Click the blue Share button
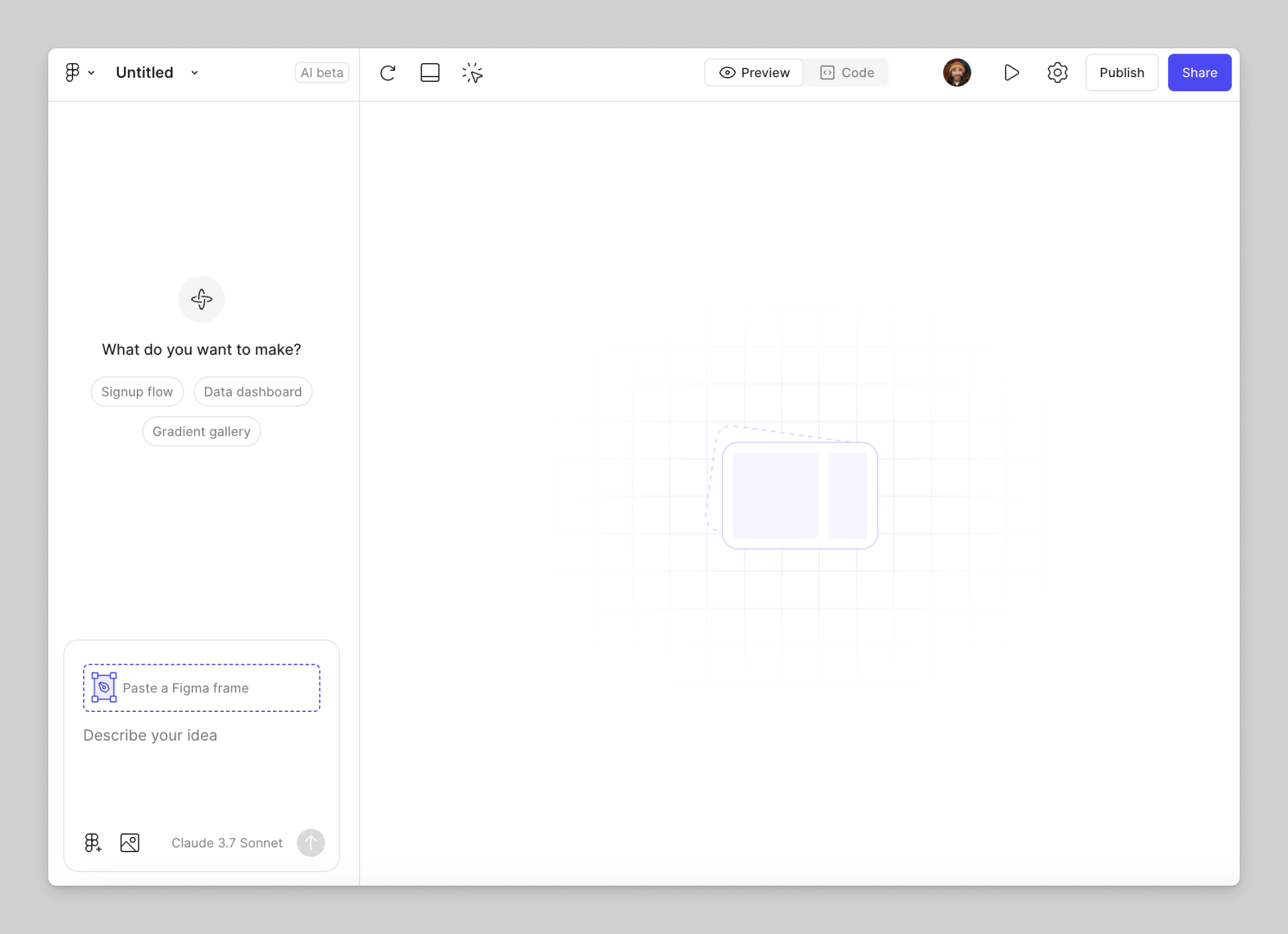The width and height of the screenshot is (1288, 934). point(1199,72)
